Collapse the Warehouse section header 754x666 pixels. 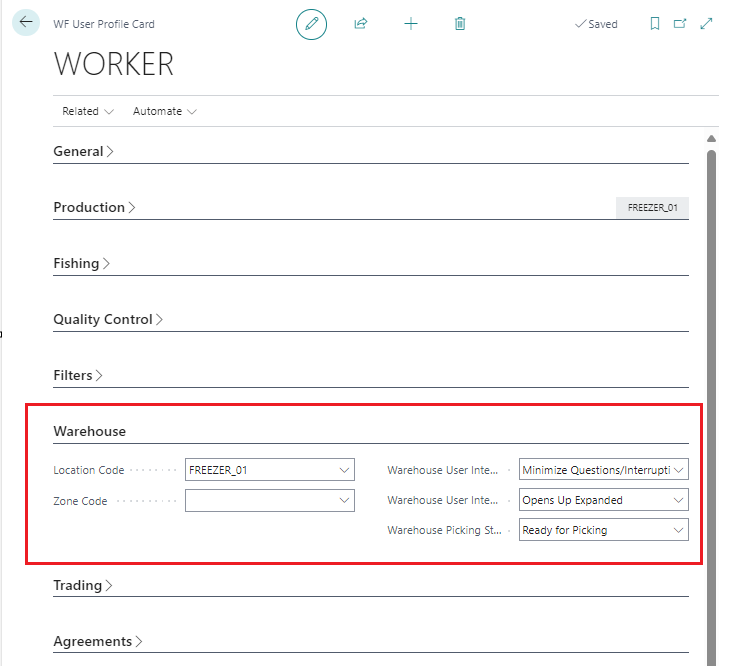pyautogui.click(x=90, y=432)
